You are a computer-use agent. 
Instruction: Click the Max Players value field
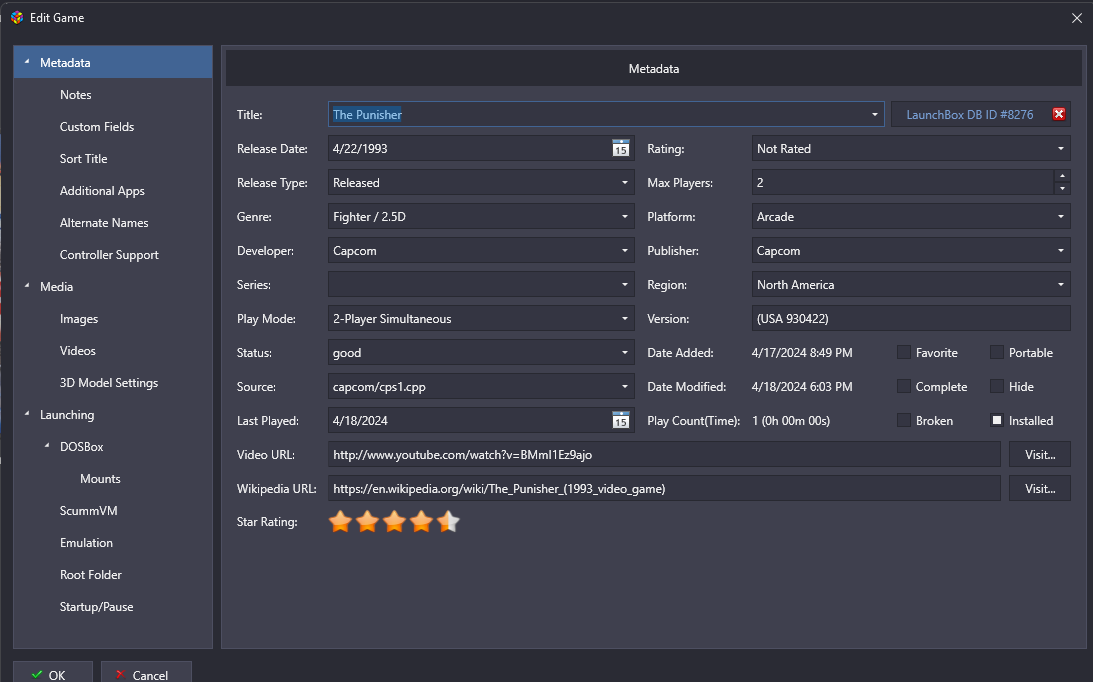[903, 183]
